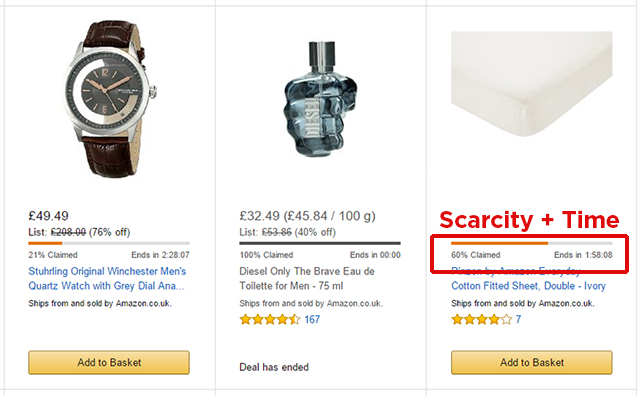Image resolution: width=640 pixels, height=396 pixels.
Task: Click the Ends in 2:28:07 timer
Action: coord(160,255)
